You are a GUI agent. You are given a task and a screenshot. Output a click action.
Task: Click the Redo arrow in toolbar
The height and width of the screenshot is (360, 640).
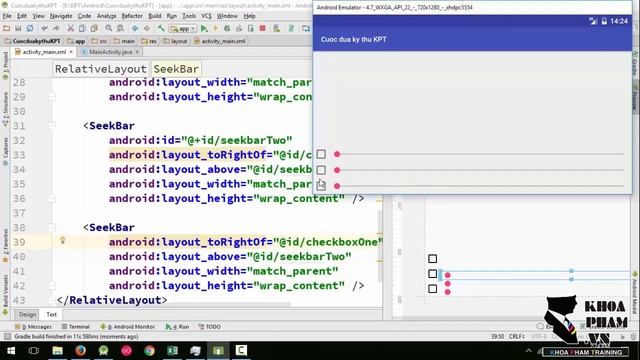pyautogui.click(x=56, y=28)
